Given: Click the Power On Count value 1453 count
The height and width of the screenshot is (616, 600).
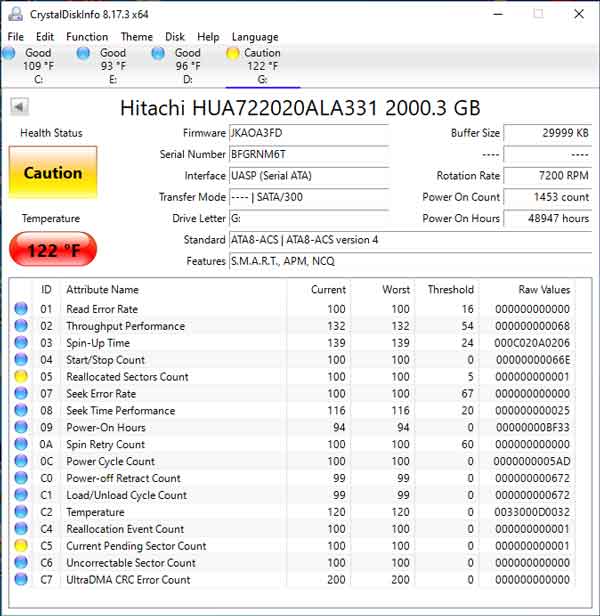Looking at the screenshot, I should coord(548,197).
